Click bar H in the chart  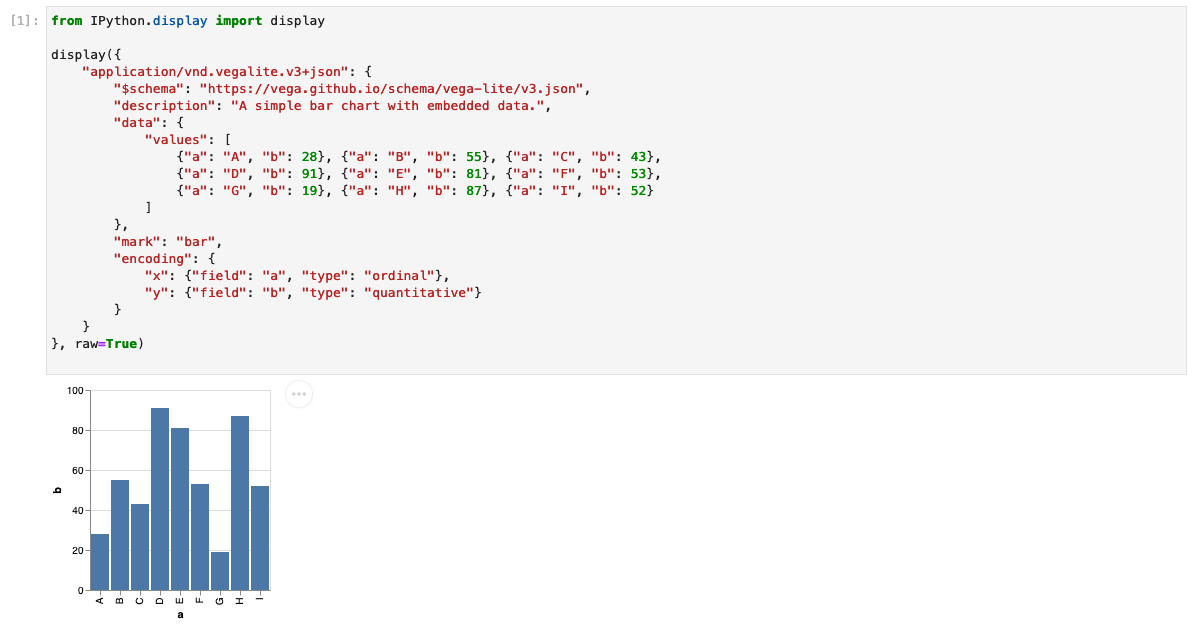pos(240,503)
